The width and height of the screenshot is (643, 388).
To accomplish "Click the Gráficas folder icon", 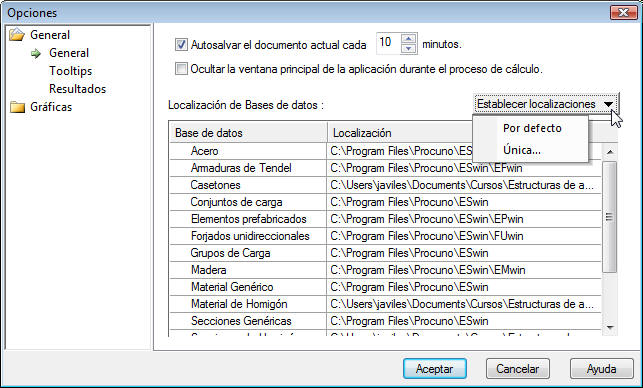I will tap(17, 107).
